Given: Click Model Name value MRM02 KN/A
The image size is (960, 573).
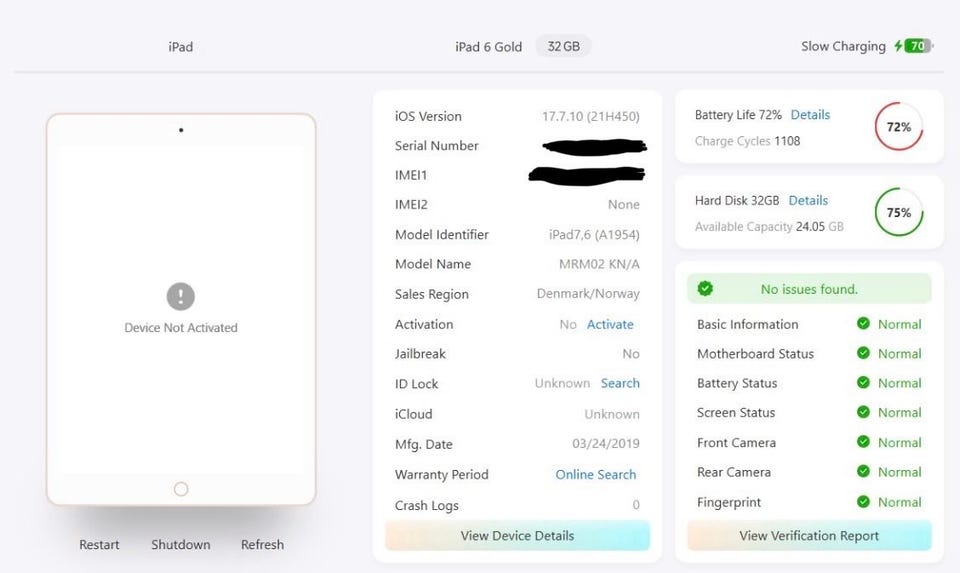Looking at the screenshot, I should pyautogui.click(x=599, y=264).
